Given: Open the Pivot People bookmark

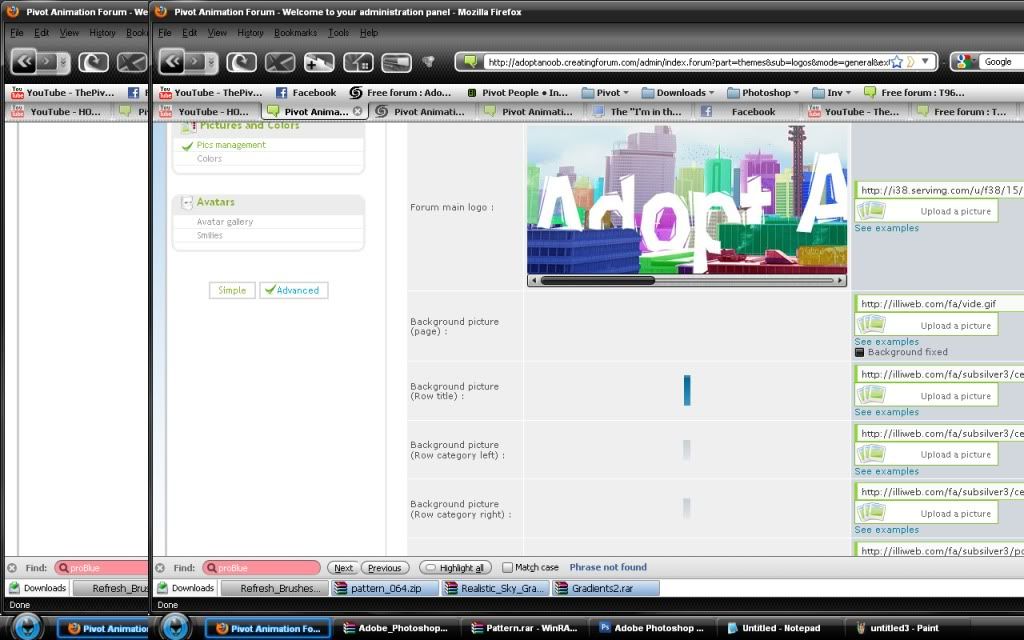Looking at the screenshot, I should (518, 93).
